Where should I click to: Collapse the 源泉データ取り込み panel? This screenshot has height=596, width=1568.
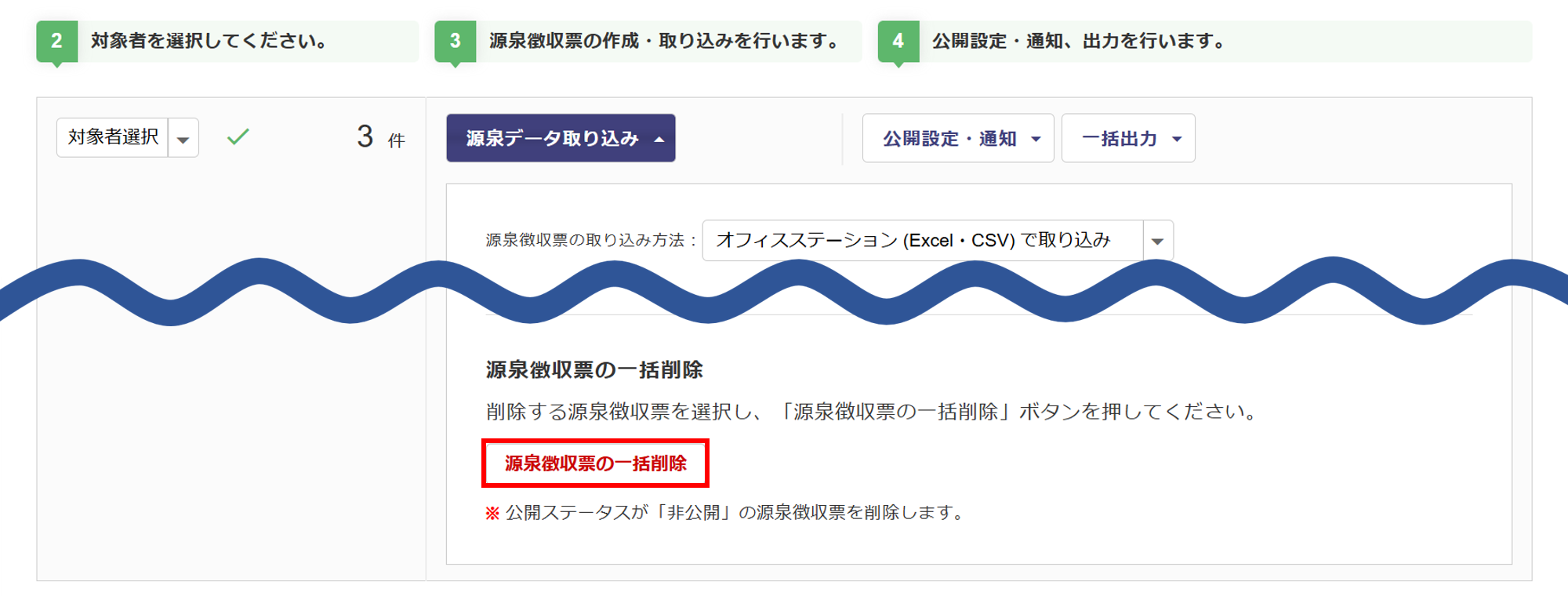pyautogui.click(x=561, y=138)
